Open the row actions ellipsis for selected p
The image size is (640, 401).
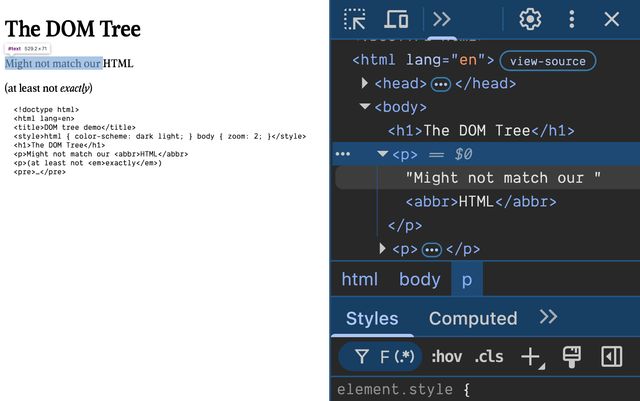(x=342, y=154)
